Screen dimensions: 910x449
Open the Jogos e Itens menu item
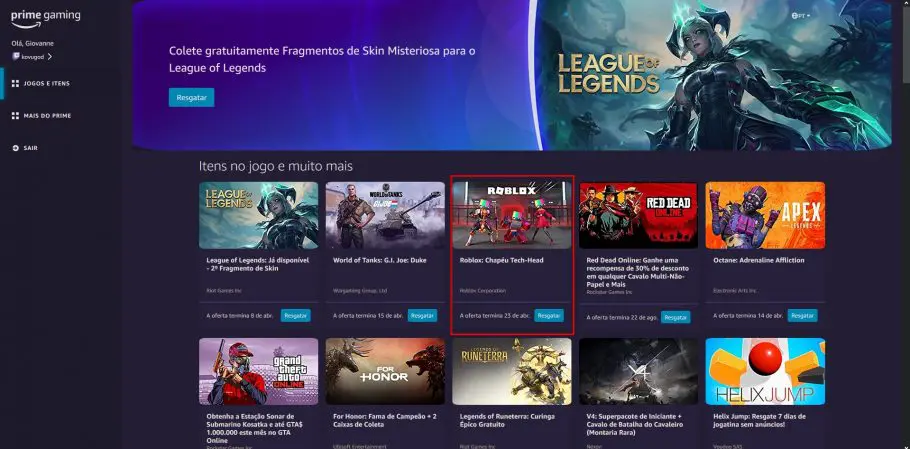coord(46,84)
